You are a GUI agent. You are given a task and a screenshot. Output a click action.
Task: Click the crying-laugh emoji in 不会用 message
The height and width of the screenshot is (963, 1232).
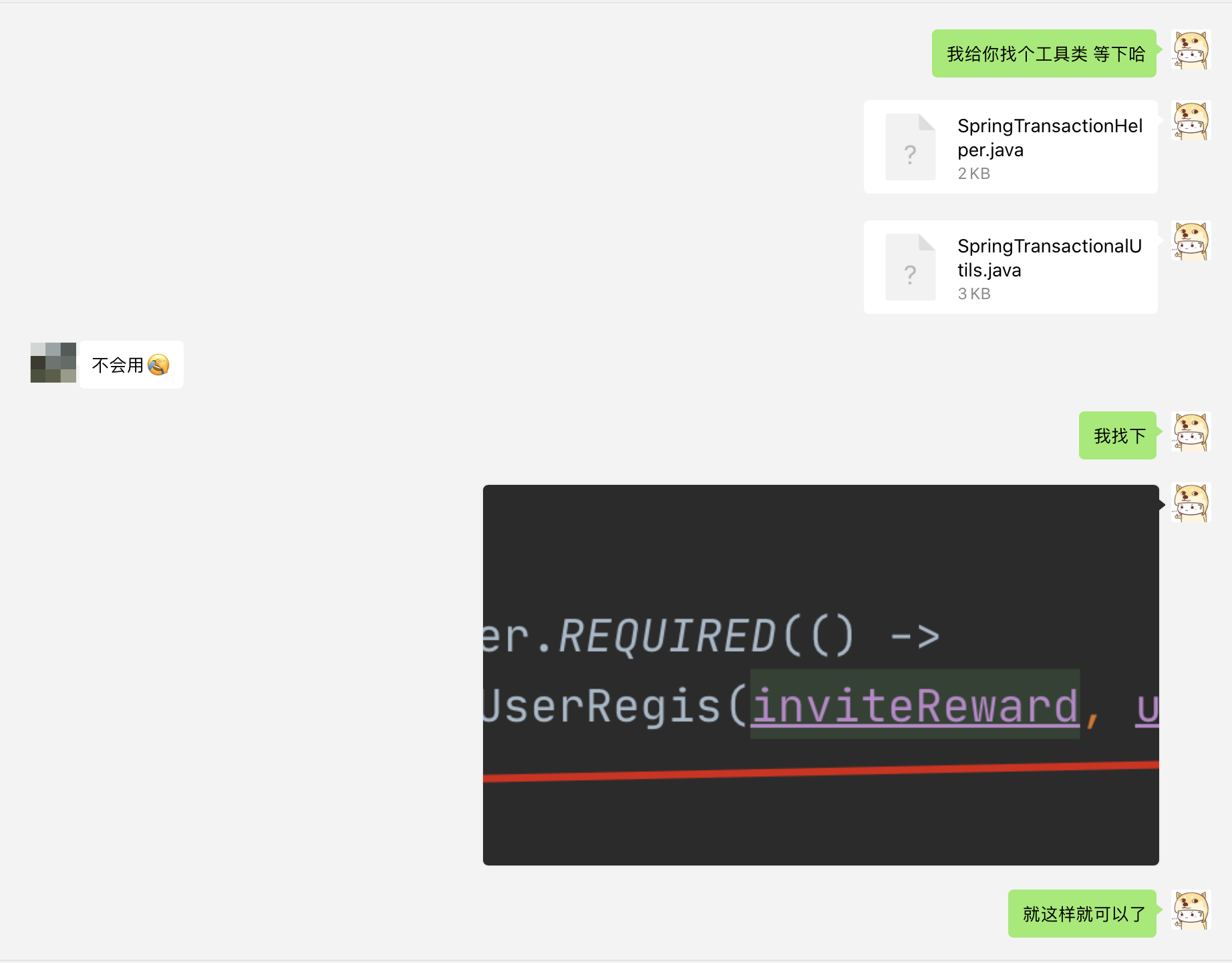click(158, 365)
